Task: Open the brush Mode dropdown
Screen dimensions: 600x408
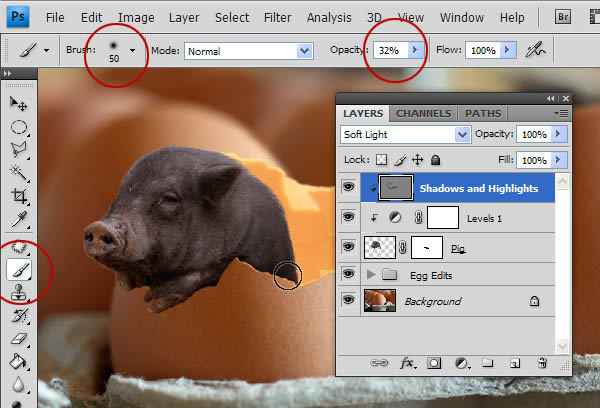Action: pos(305,51)
